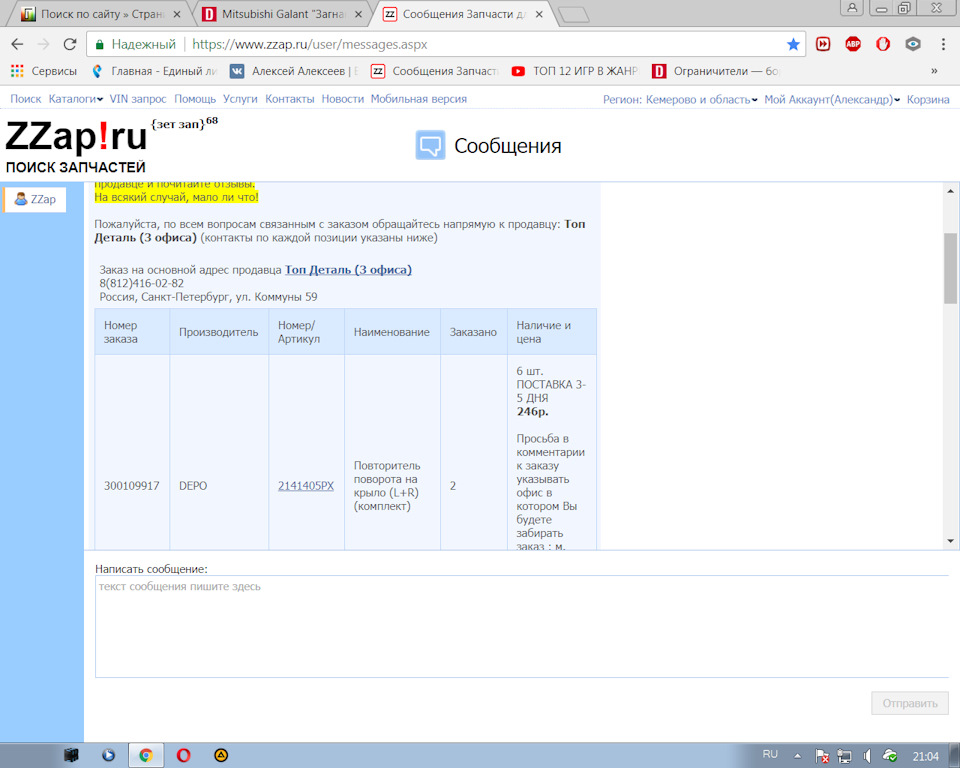Open the AdBlock Plus extension icon
Screen dimensions: 960x768
click(853, 44)
